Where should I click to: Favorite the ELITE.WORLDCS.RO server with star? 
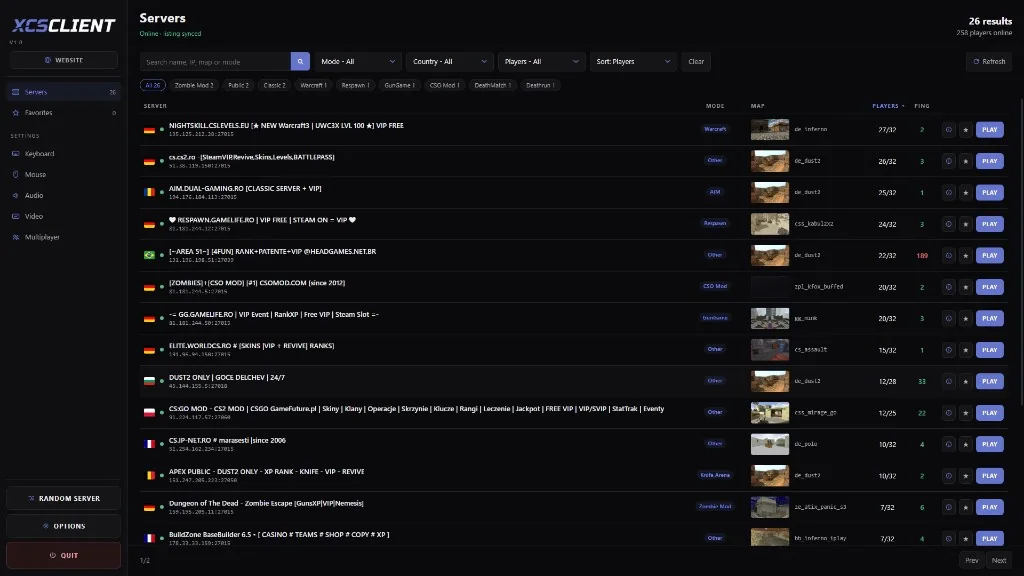click(965, 350)
